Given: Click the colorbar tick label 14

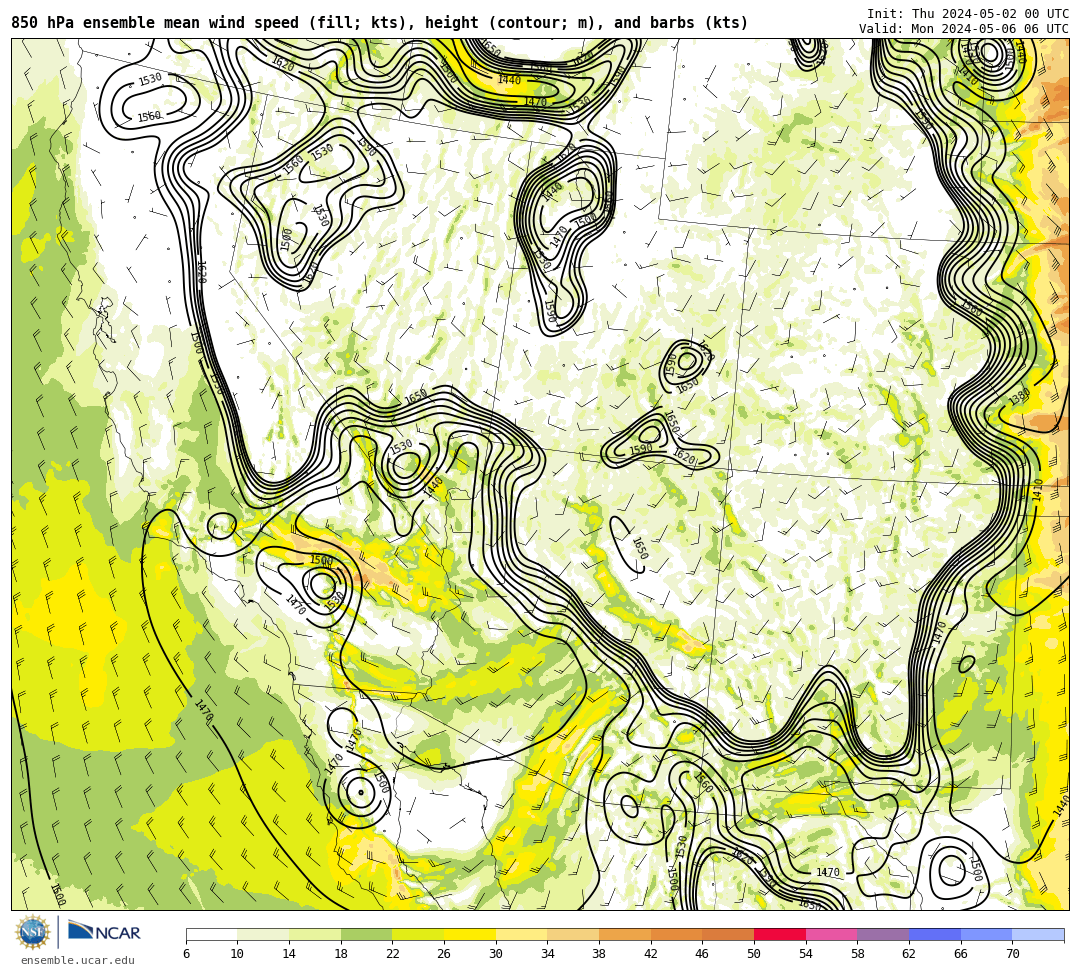Looking at the screenshot, I should click(289, 954).
